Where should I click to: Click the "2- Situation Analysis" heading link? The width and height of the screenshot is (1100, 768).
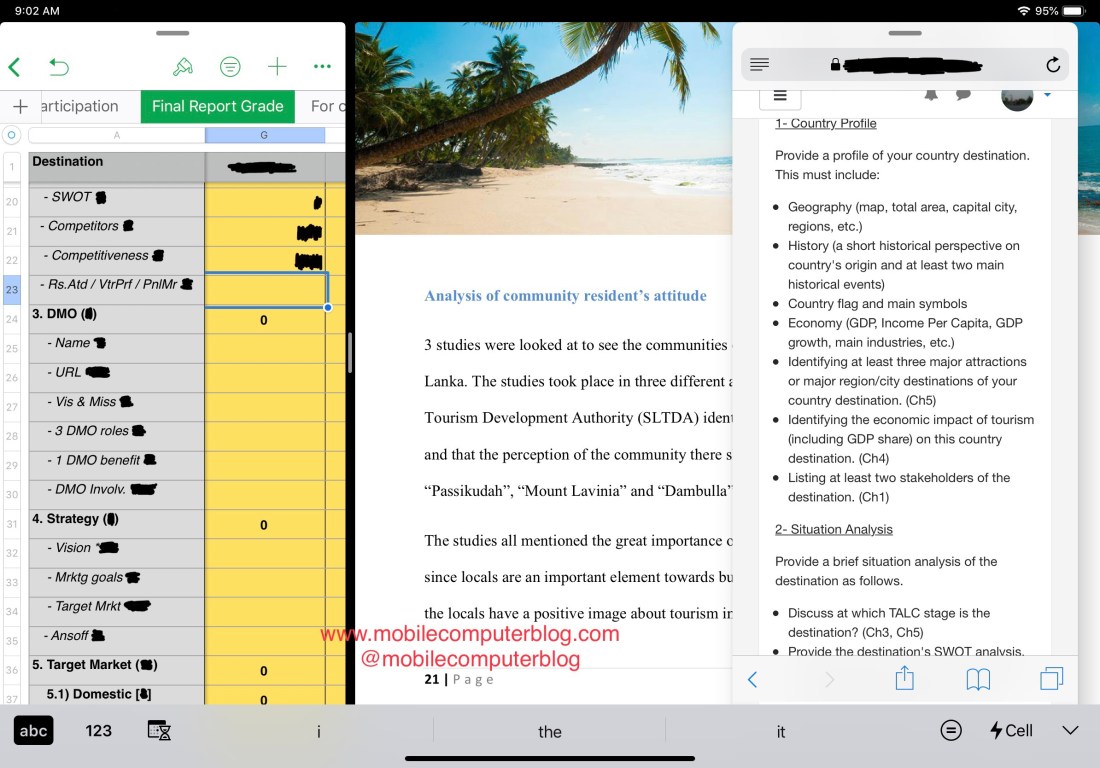[833, 529]
